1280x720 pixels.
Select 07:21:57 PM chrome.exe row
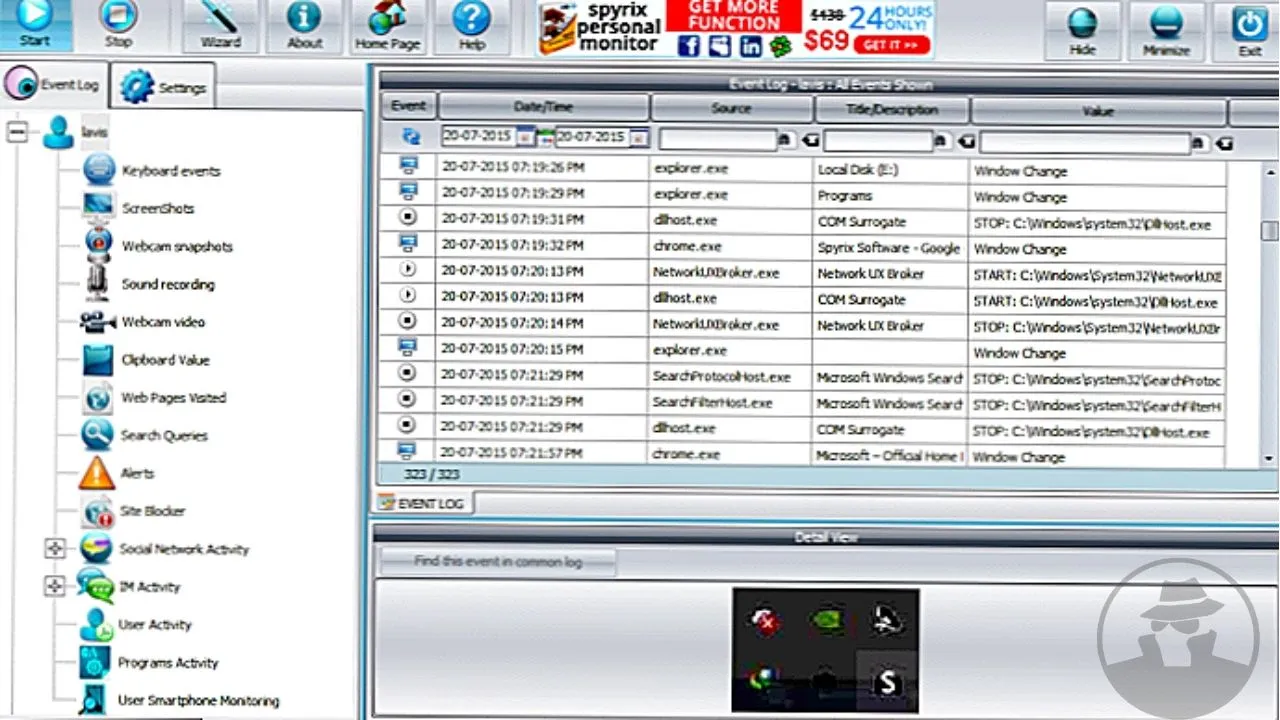[x=802, y=454]
